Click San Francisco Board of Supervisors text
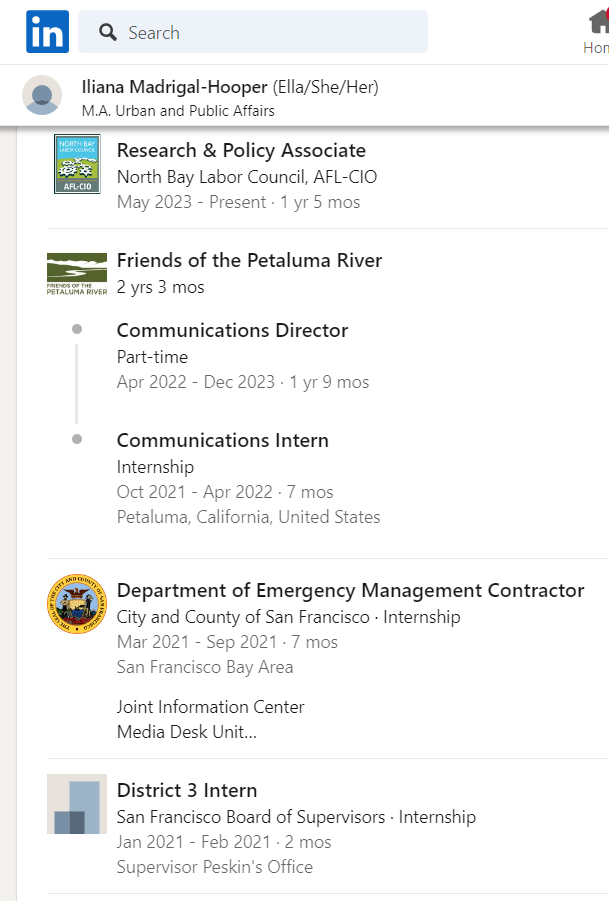This screenshot has width=609, height=901. 251,817
